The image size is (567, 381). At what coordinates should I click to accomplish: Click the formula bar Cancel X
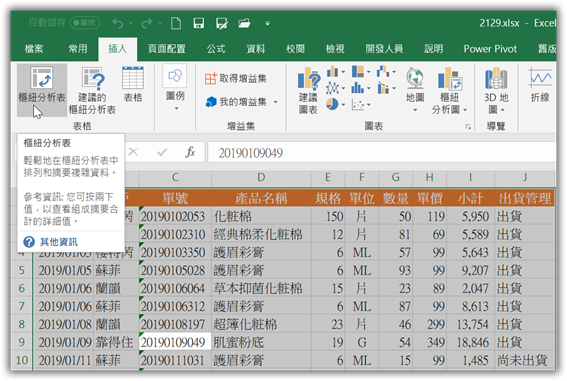click(x=133, y=152)
